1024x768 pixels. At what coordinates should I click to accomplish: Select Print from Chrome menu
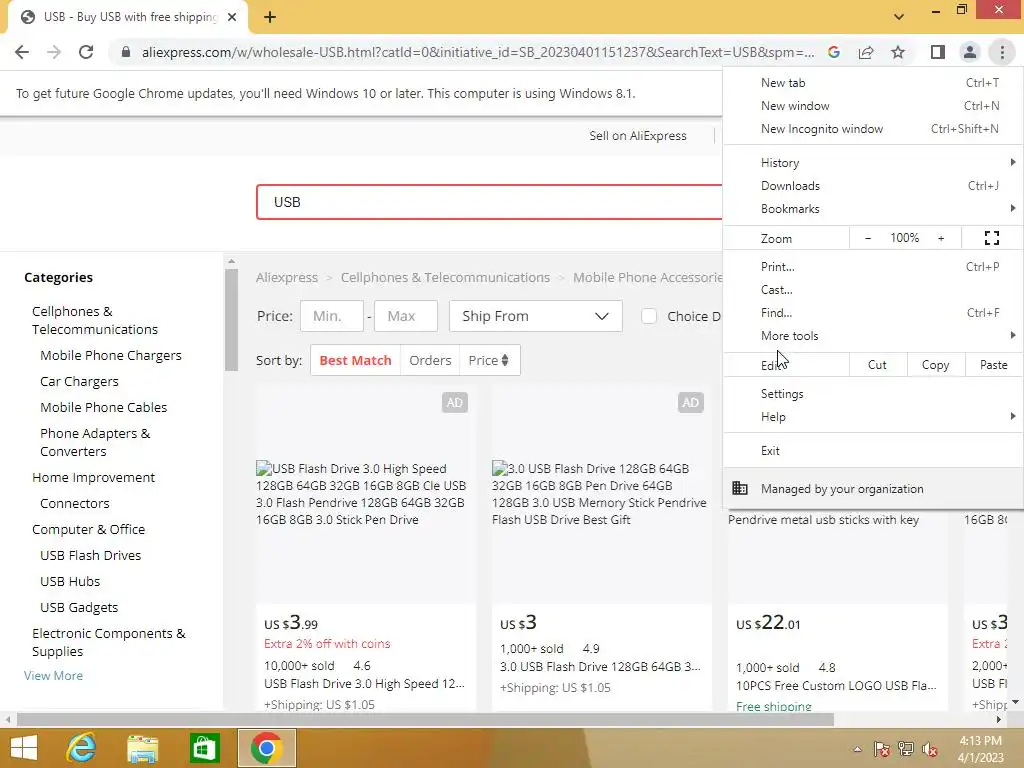click(x=872, y=266)
